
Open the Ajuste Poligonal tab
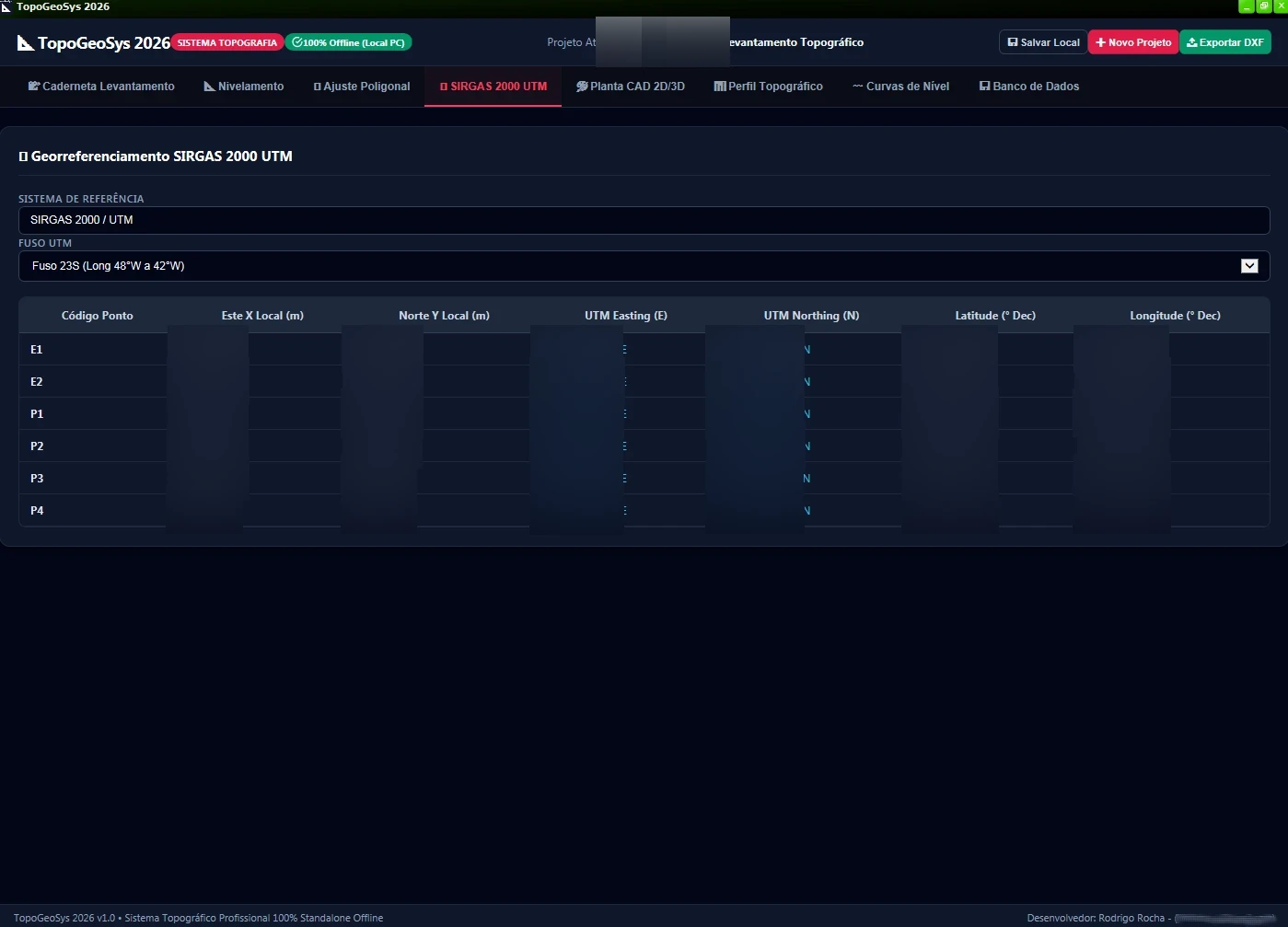point(362,87)
